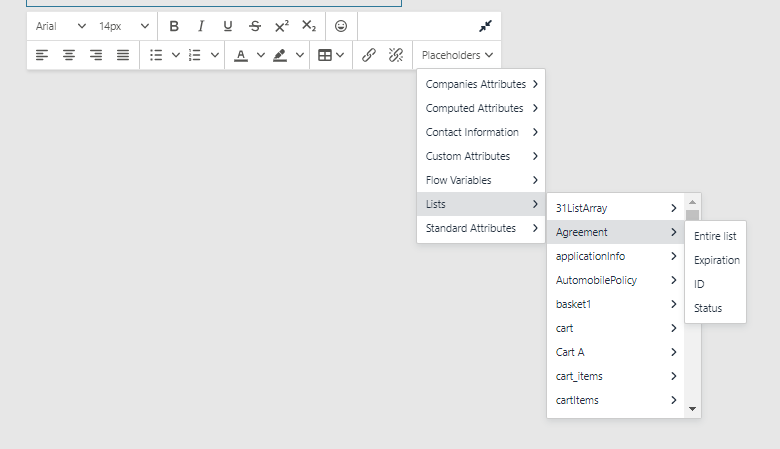
Task: Open the emoji picker
Action: click(x=341, y=26)
